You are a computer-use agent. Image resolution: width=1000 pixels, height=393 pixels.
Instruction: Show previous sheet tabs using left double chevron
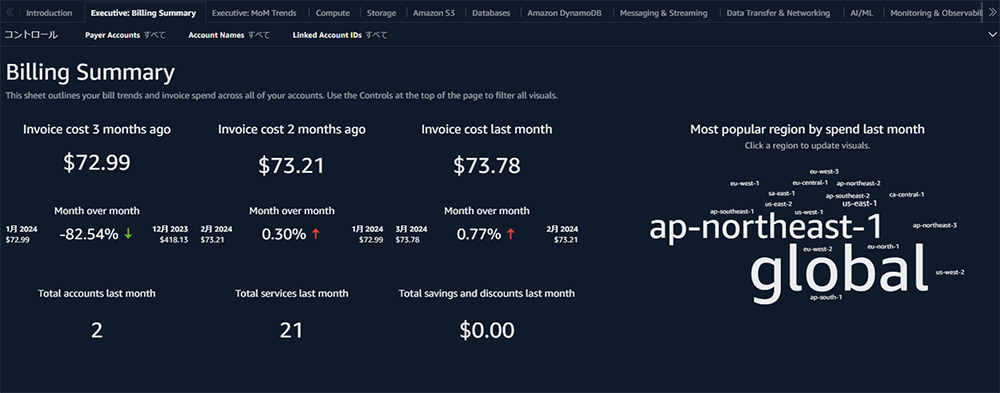point(10,12)
